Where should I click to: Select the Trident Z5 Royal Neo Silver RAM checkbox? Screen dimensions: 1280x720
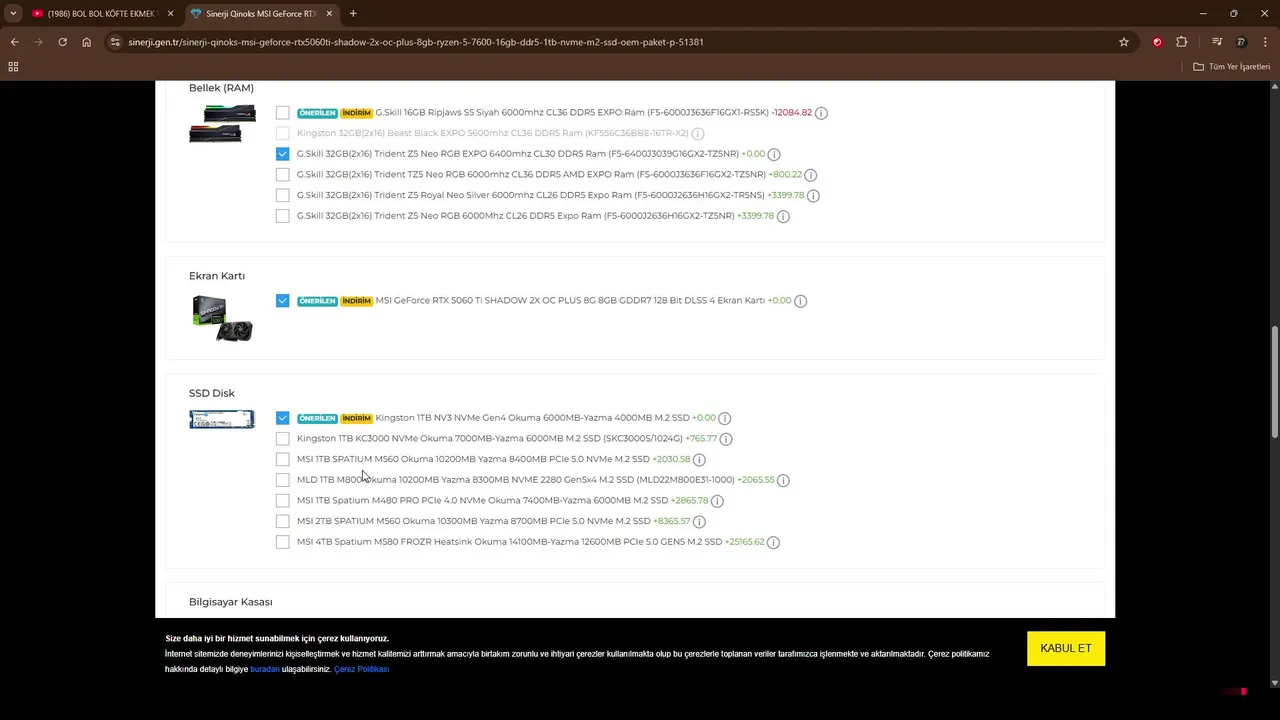283,195
